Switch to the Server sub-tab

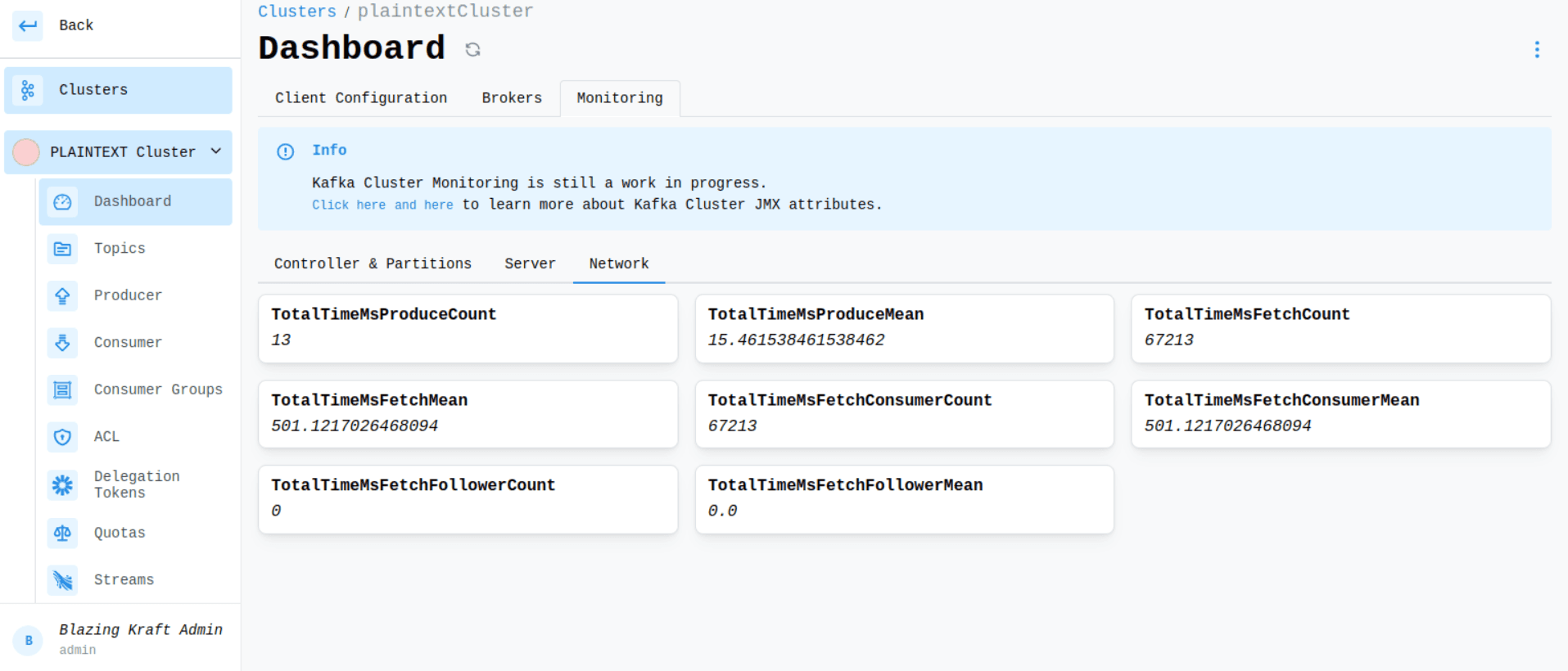pyautogui.click(x=530, y=263)
